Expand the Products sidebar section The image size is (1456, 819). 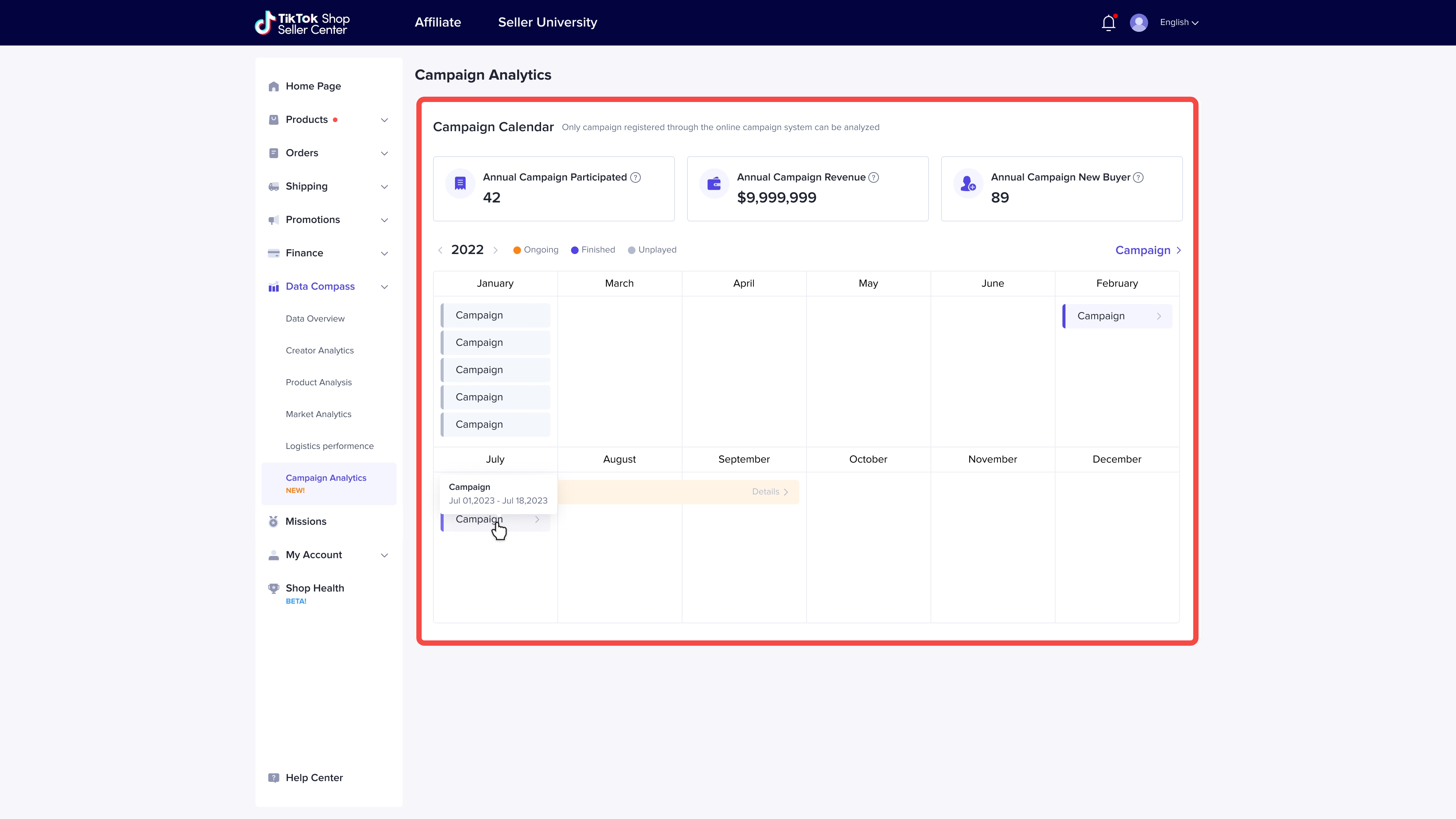pyautogui.click(x=384, y=120)
